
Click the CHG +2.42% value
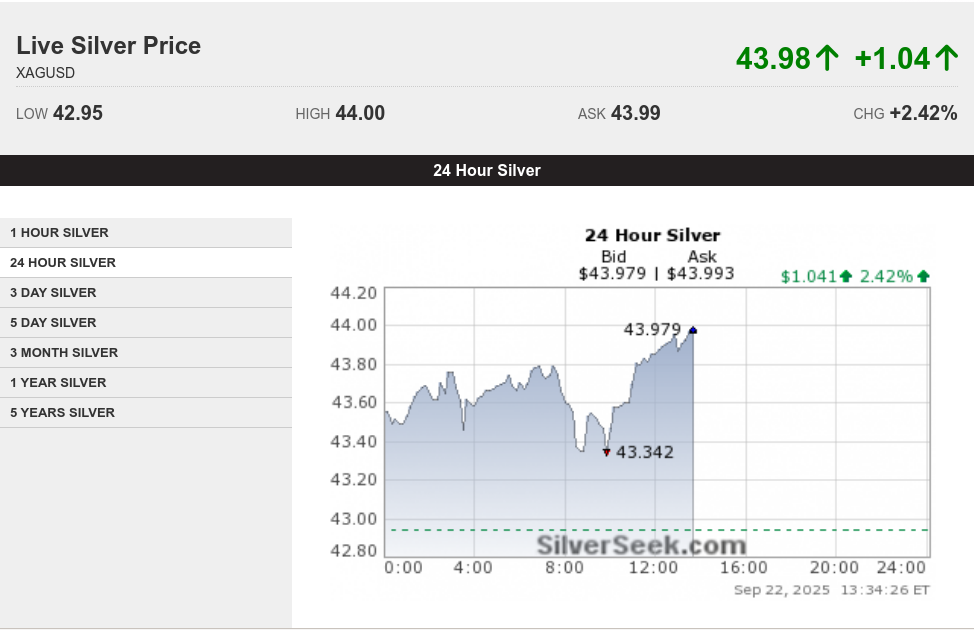pos(923,113)
